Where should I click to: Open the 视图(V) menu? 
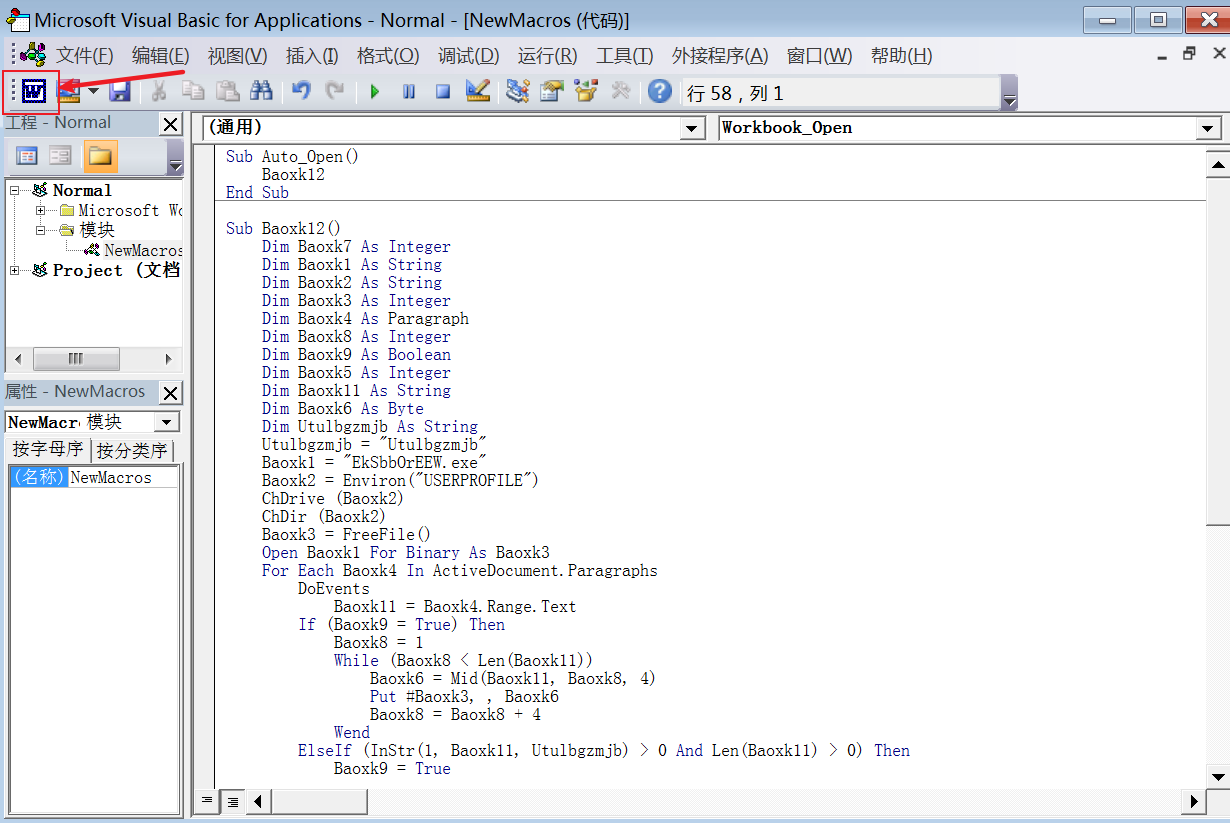pos(237,56)
